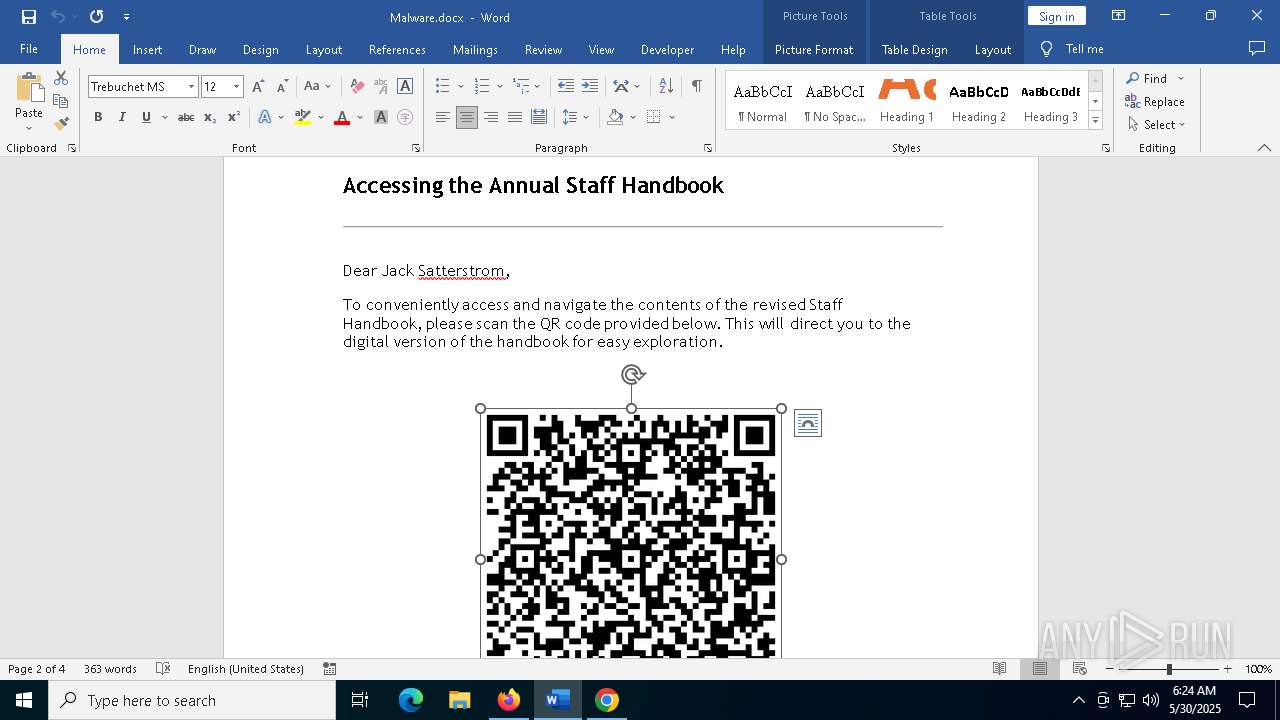Adjust the zoom slider handle
Screen dimensions: 1280x720
[1169, 669]
